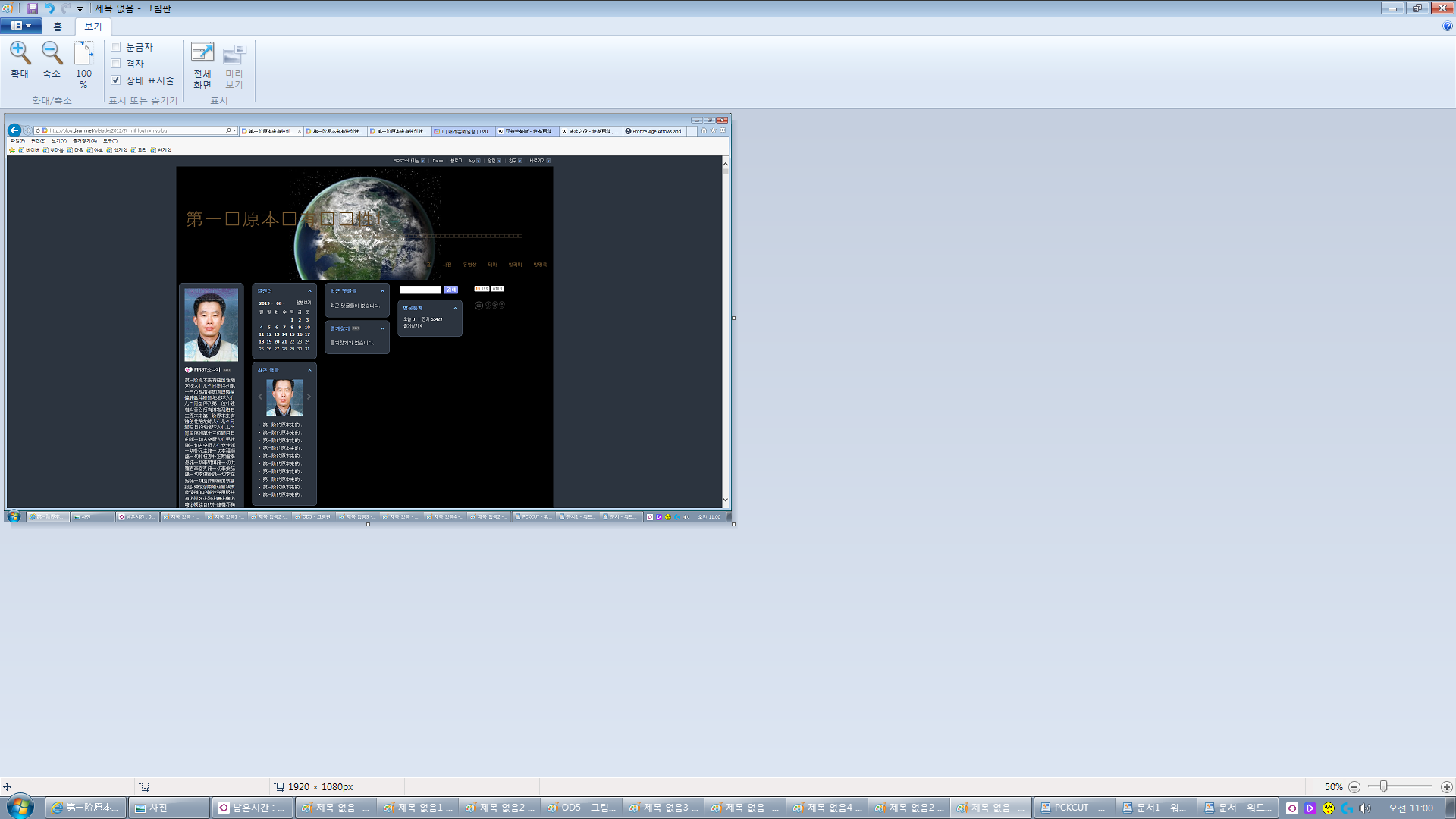
Task: Switch to the 제목 없음1 Paint taskbar window
Action: click(418, 808)
